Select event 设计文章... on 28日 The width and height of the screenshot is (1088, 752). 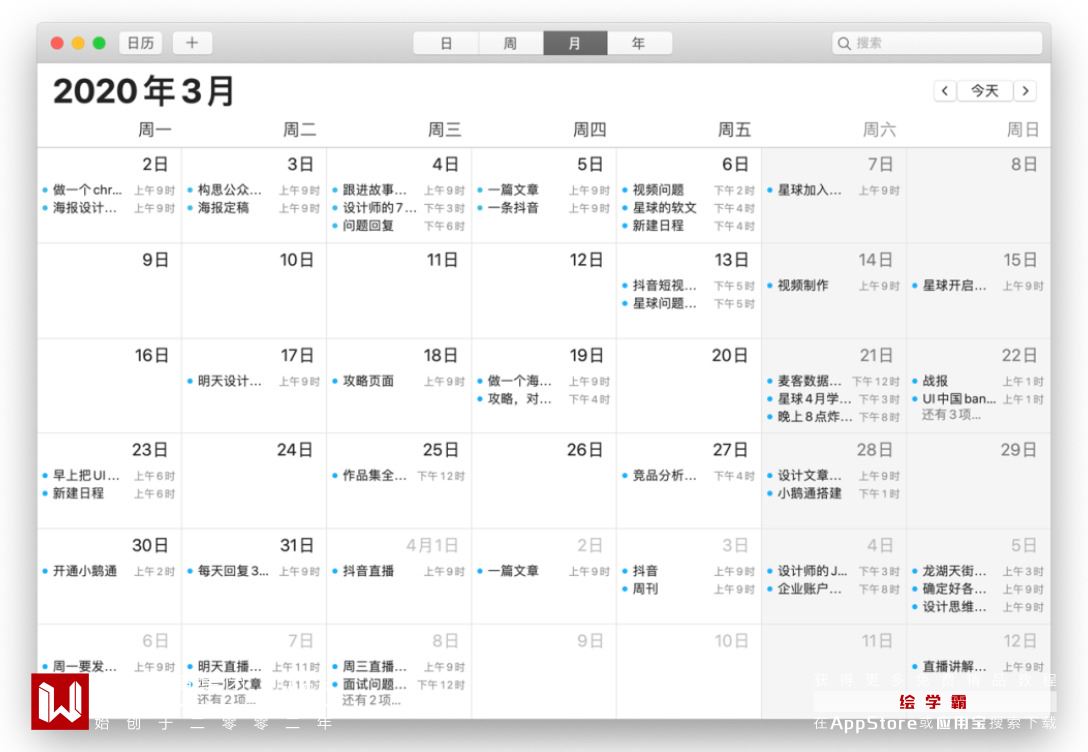click(834, 475)
